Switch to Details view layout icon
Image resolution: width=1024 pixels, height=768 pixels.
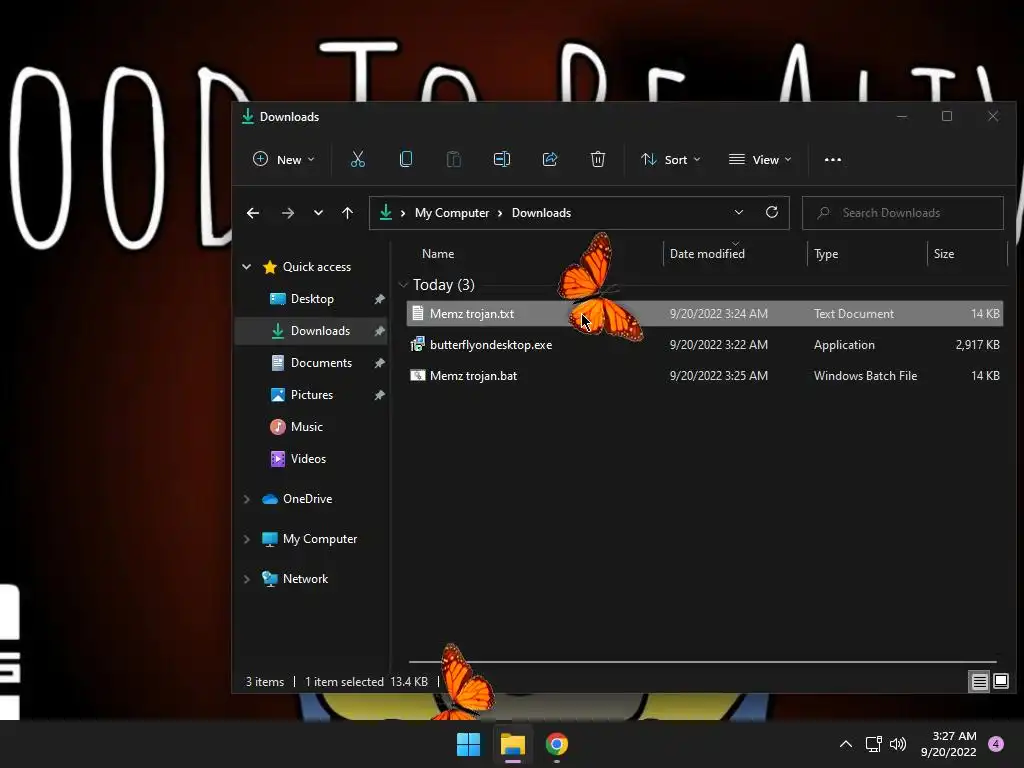980,682
